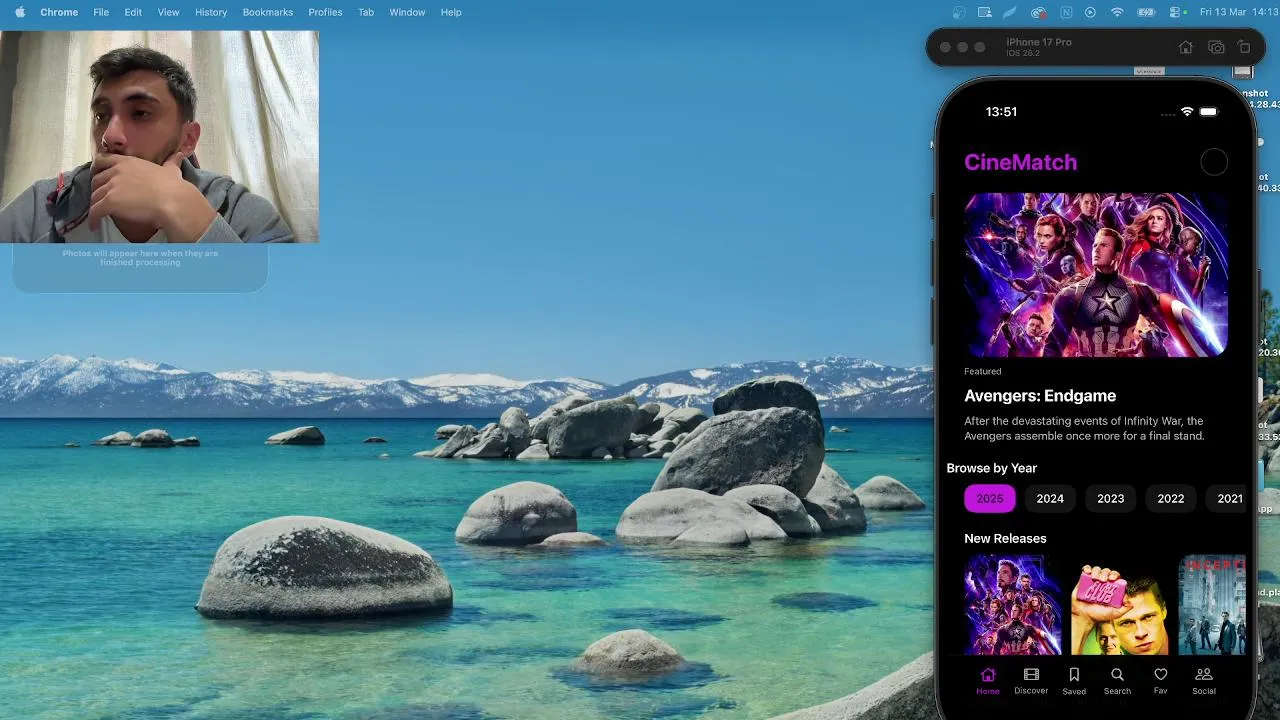
Task: Open the screen-sharing presenter menu bar icon
Action: click(x=985, y=12)
